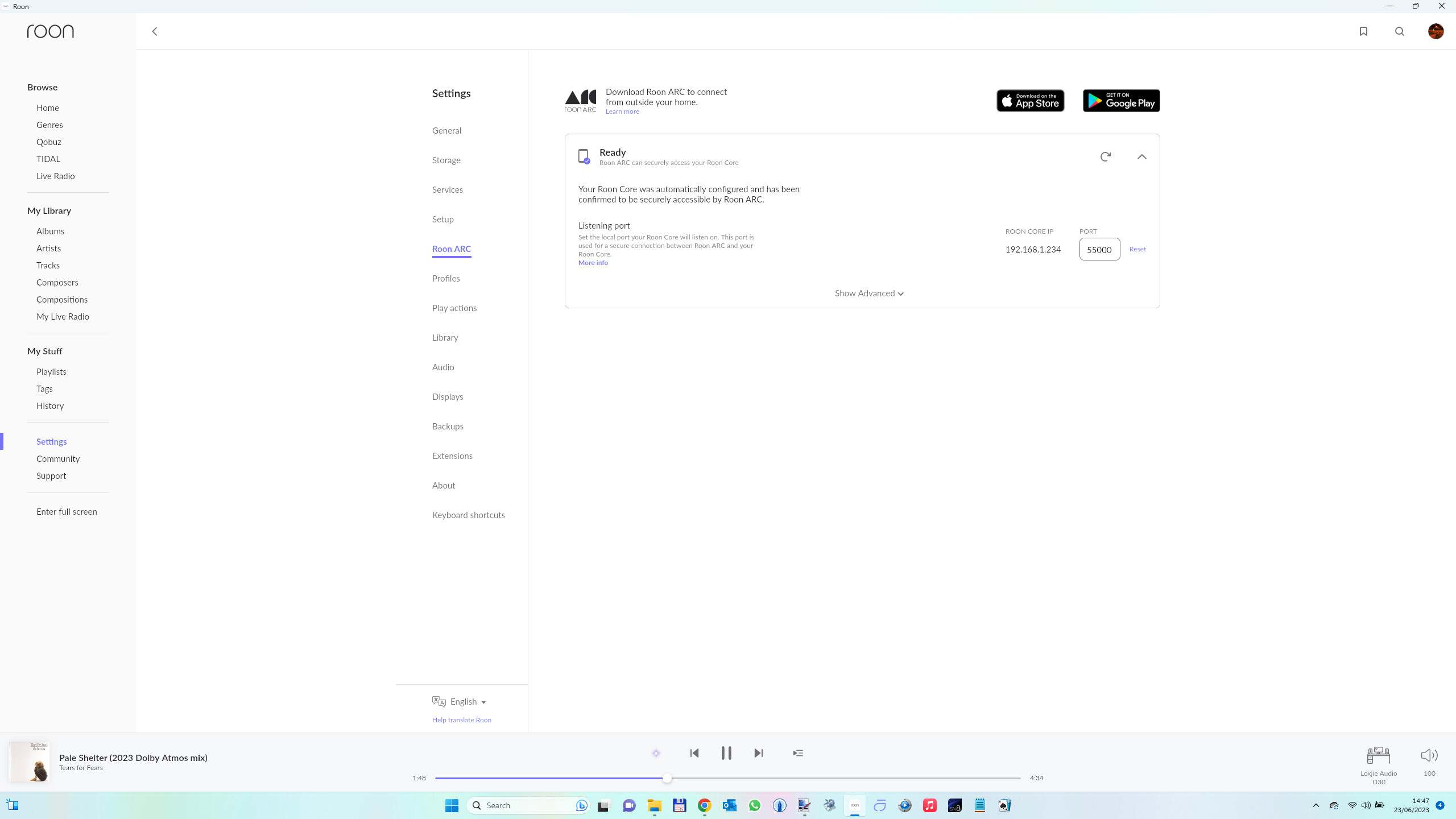Open Compositions in My Library
Viewport: 1456px width, 819px height.
click(x=62, y=300)
